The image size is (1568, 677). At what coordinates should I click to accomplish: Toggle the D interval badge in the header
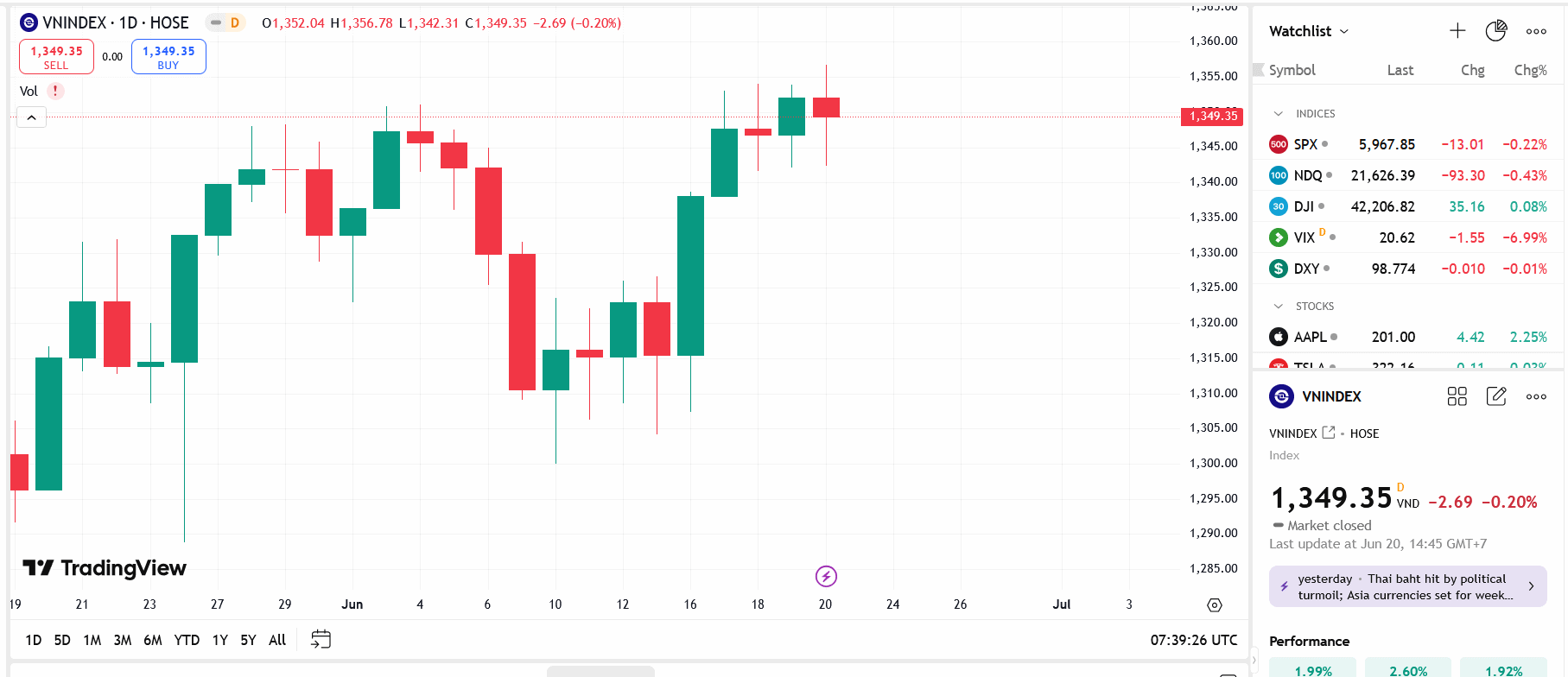click(x=234, y=23)
